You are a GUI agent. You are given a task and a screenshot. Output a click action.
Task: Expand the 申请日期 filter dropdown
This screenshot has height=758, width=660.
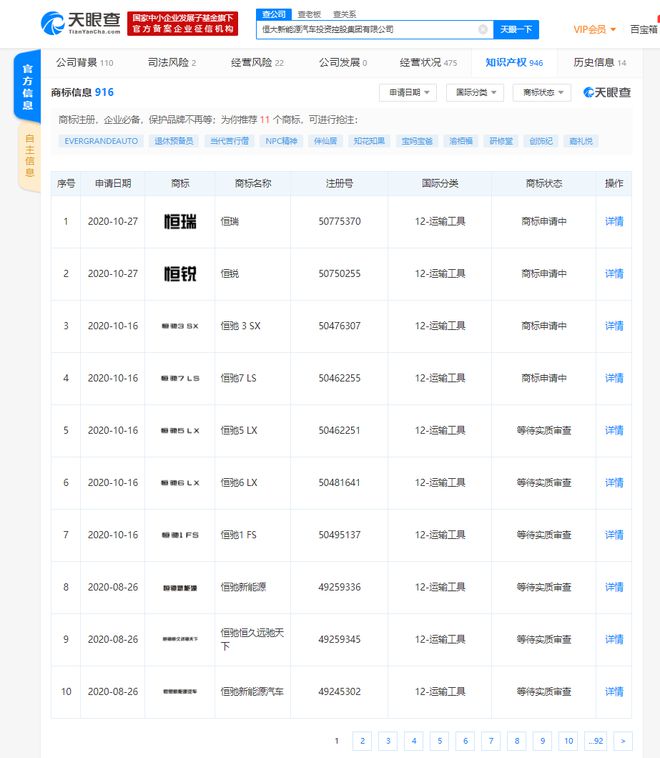(410, 92)
